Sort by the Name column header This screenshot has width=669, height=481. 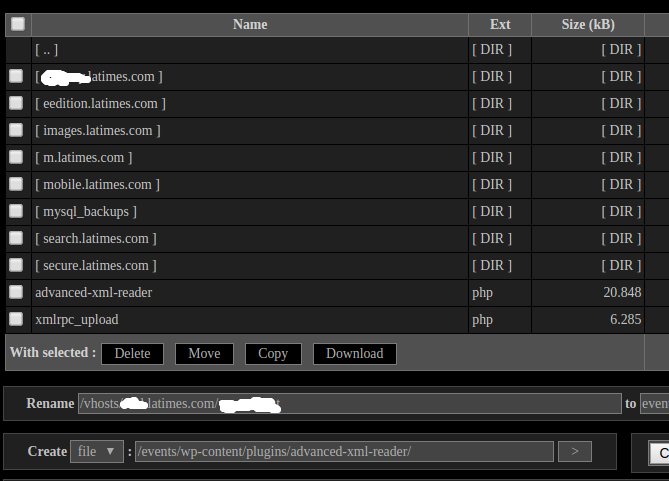tap(250, 24)
